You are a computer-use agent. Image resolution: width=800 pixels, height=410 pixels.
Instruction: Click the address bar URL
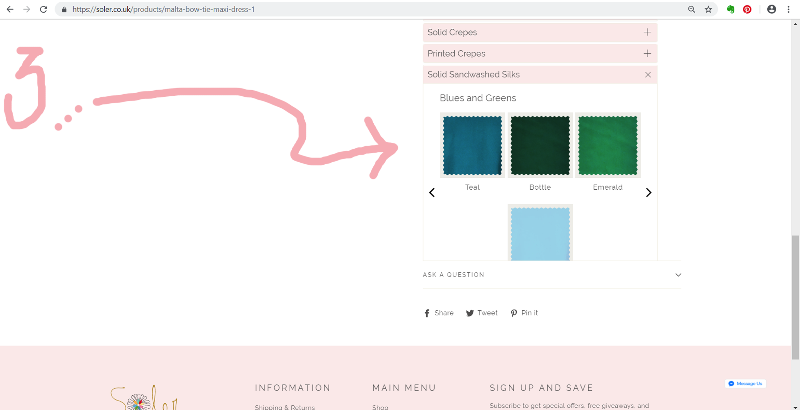click(163, 9)
